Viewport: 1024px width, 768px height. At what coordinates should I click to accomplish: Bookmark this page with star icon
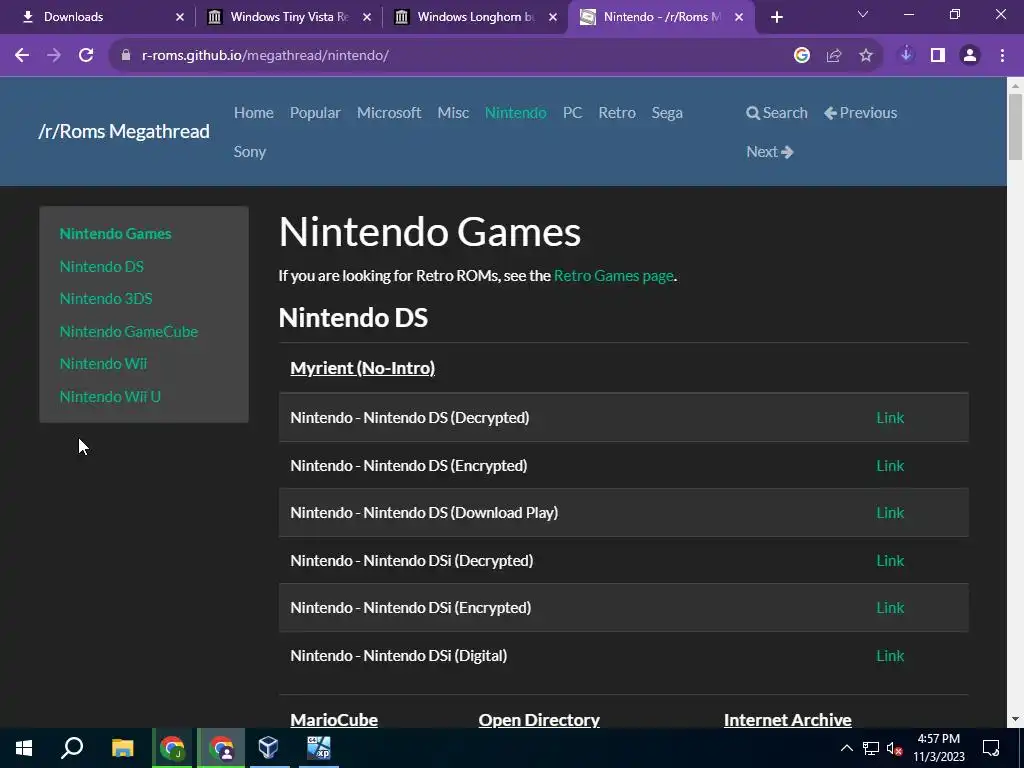(x=866, y=56)
